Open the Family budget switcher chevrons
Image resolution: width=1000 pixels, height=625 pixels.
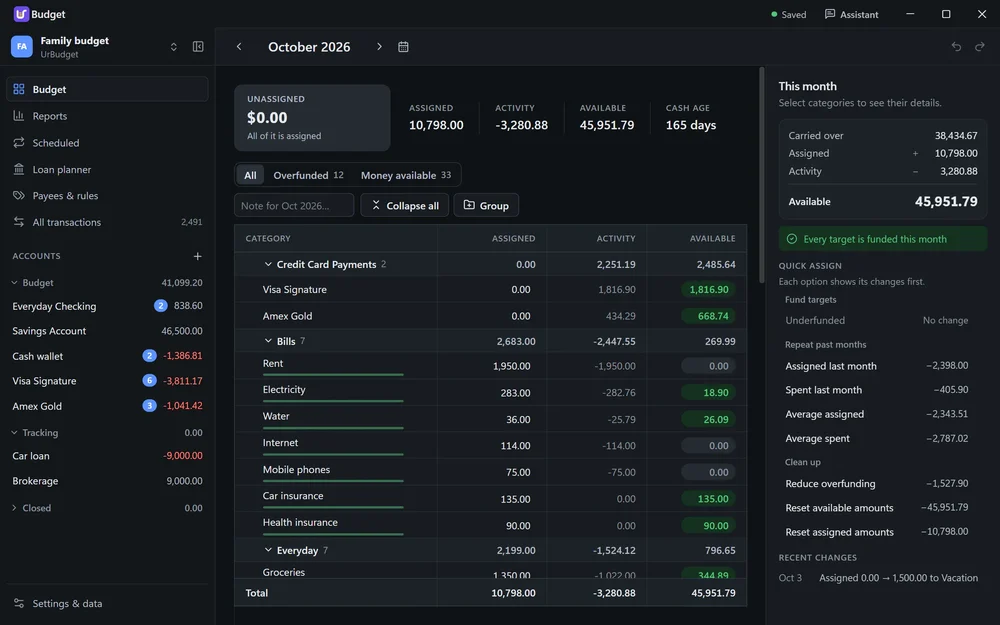(173, 47)
